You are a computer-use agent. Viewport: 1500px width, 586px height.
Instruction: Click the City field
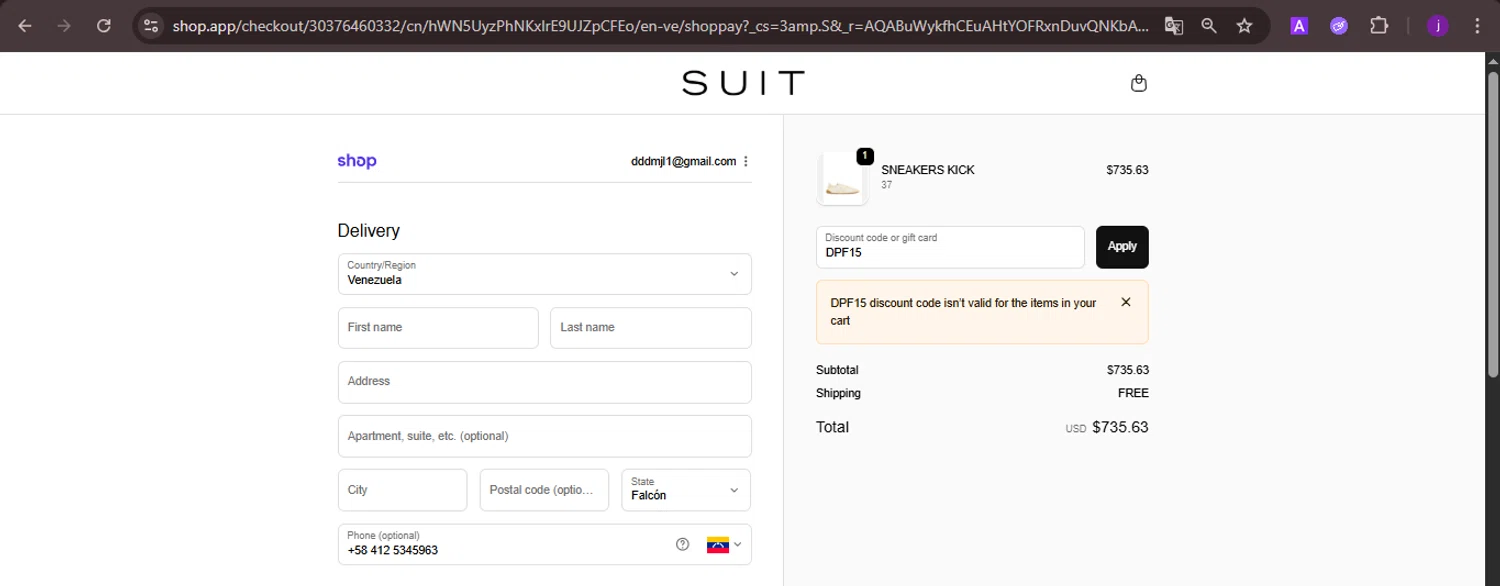click(402, 490)
